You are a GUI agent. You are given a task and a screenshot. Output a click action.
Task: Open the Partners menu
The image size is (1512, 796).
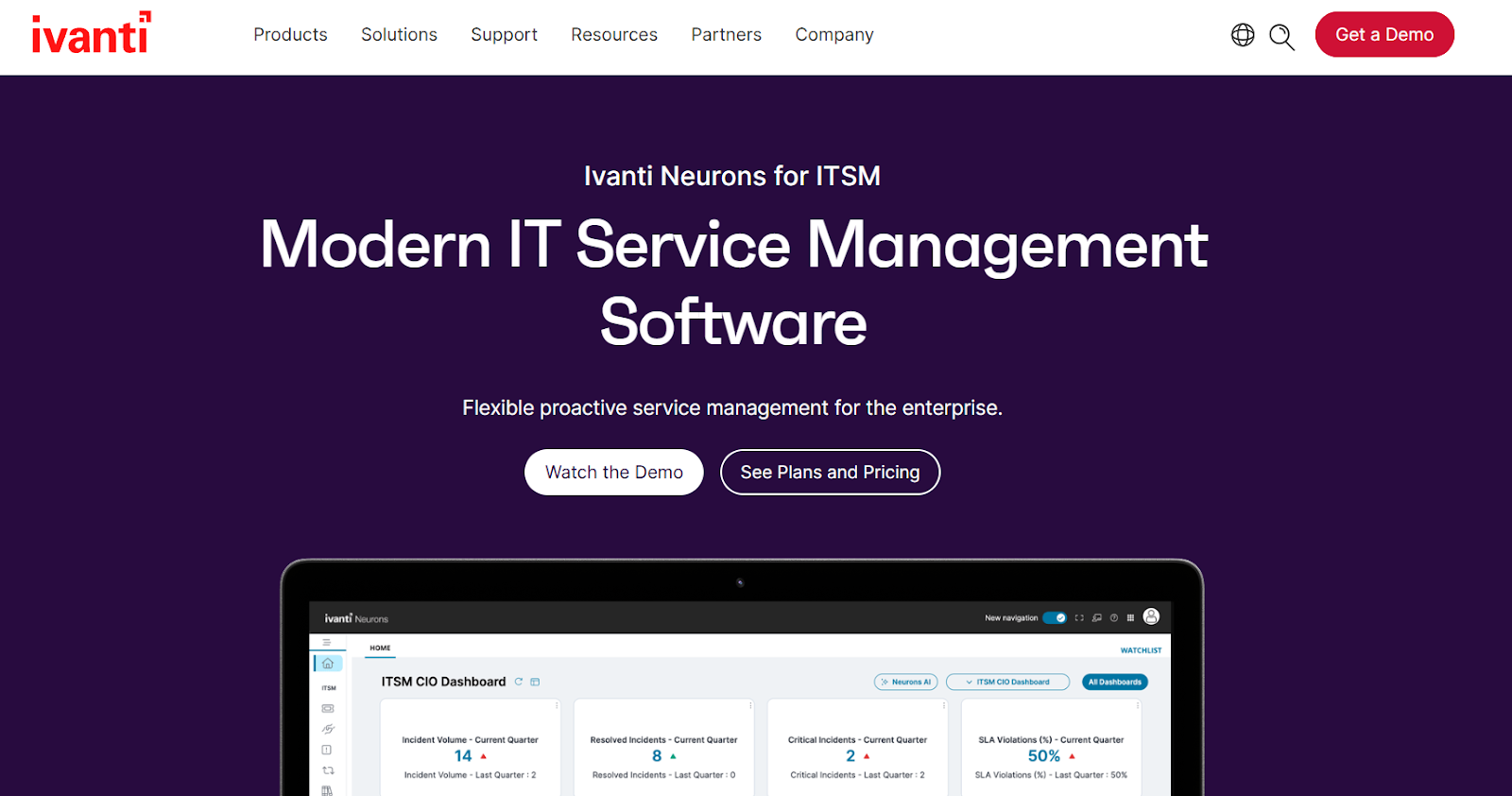click(x=726, y=35)
